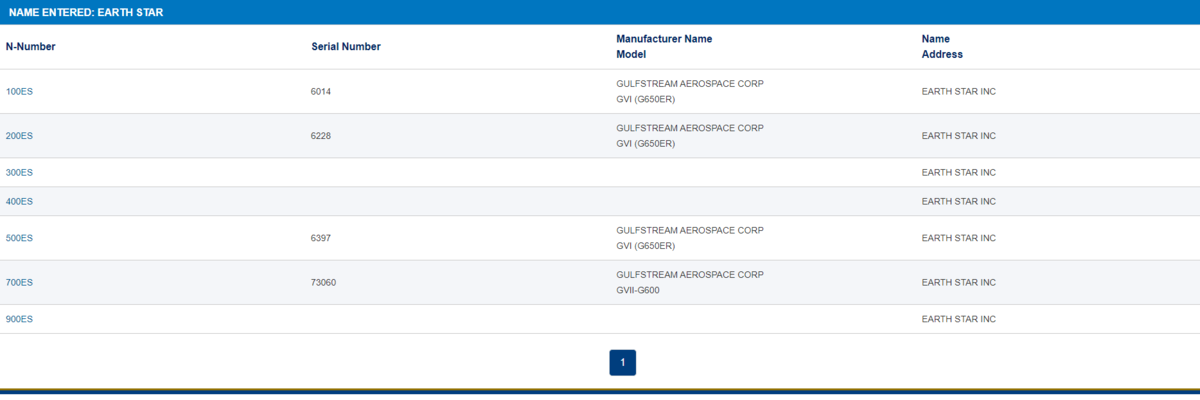
Task: Click the Manufacturer Name column header
Action: click(x=664, y=39)
